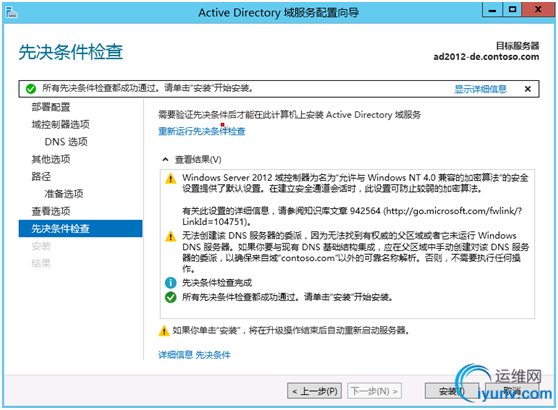Select 路径 step in sidebar
This screenshot has height=410, width=558.
click(41, 177)
